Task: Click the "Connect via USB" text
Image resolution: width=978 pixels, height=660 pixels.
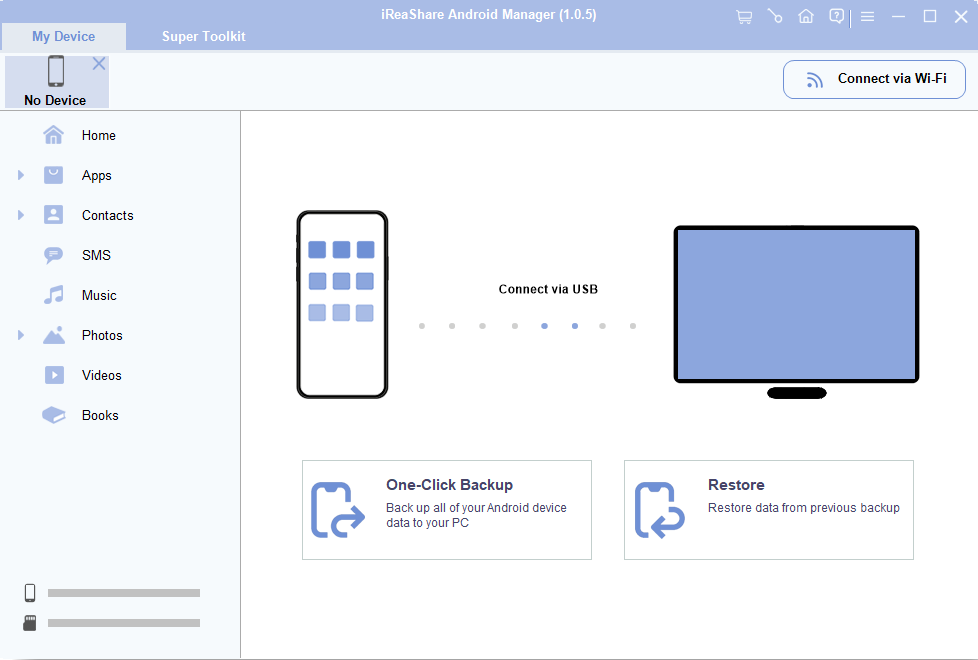Action: click(x=548, y=289)
